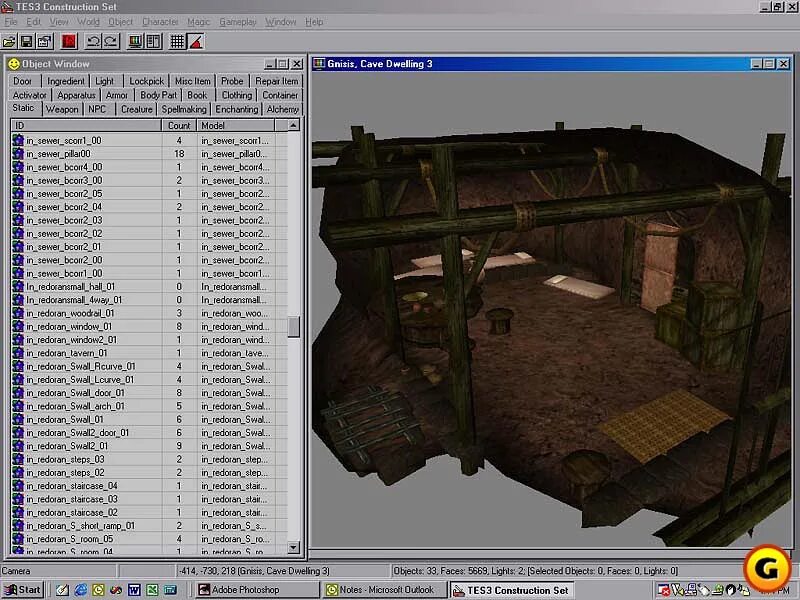The height and width of the screenshot is (600, 800).
Task: Open the View menu
Action: coord(59,22)
